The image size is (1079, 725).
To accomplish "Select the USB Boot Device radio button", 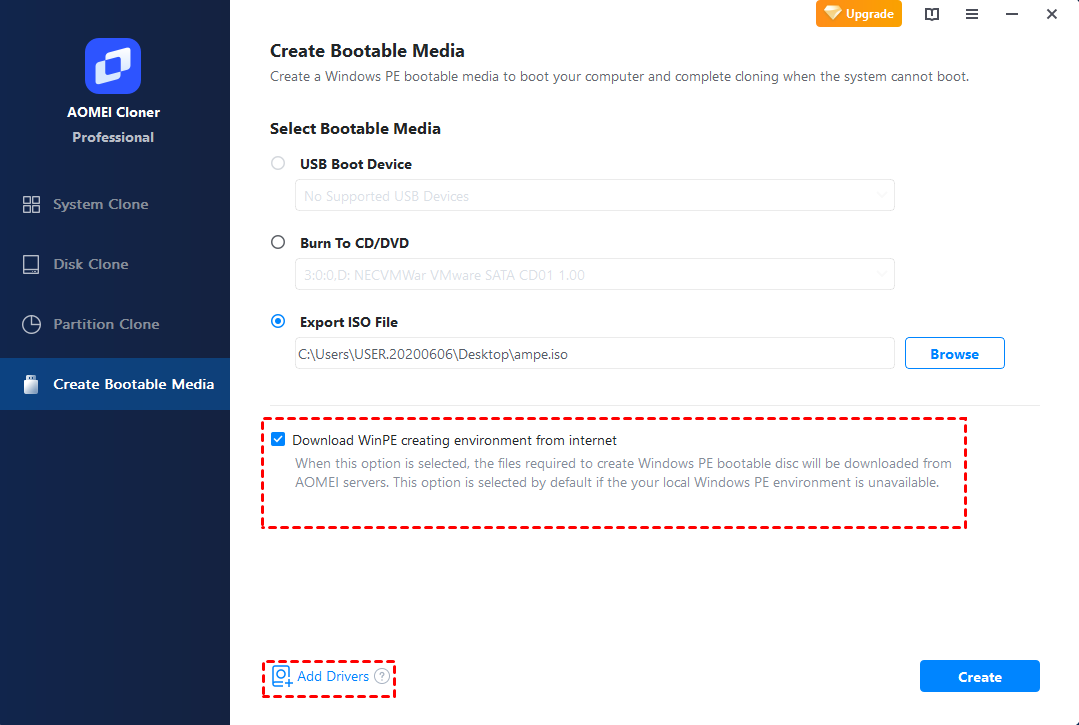I will pyautogui.click(x=278, y=163).
